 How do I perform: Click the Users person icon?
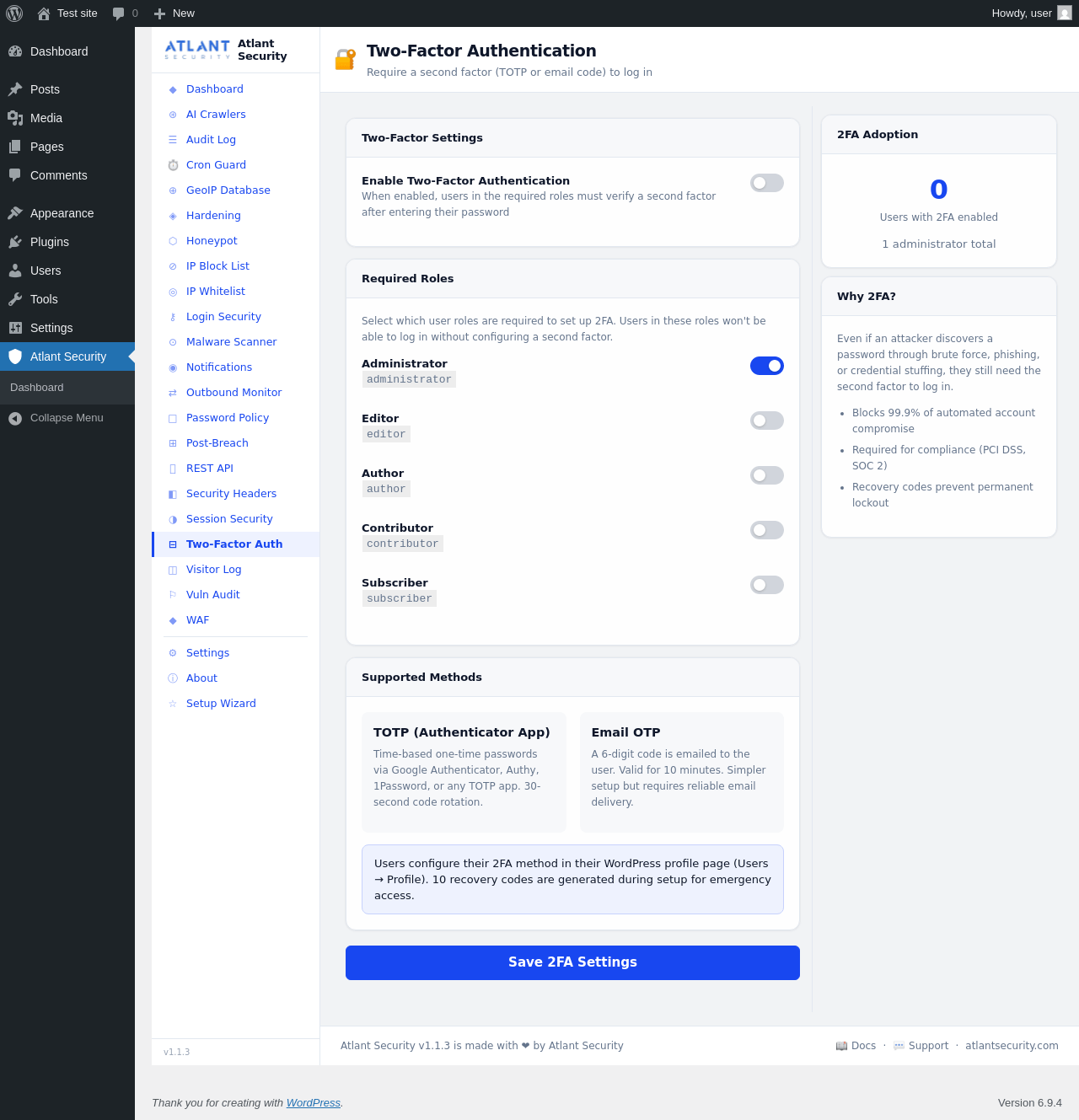click(x=15, y=271)
